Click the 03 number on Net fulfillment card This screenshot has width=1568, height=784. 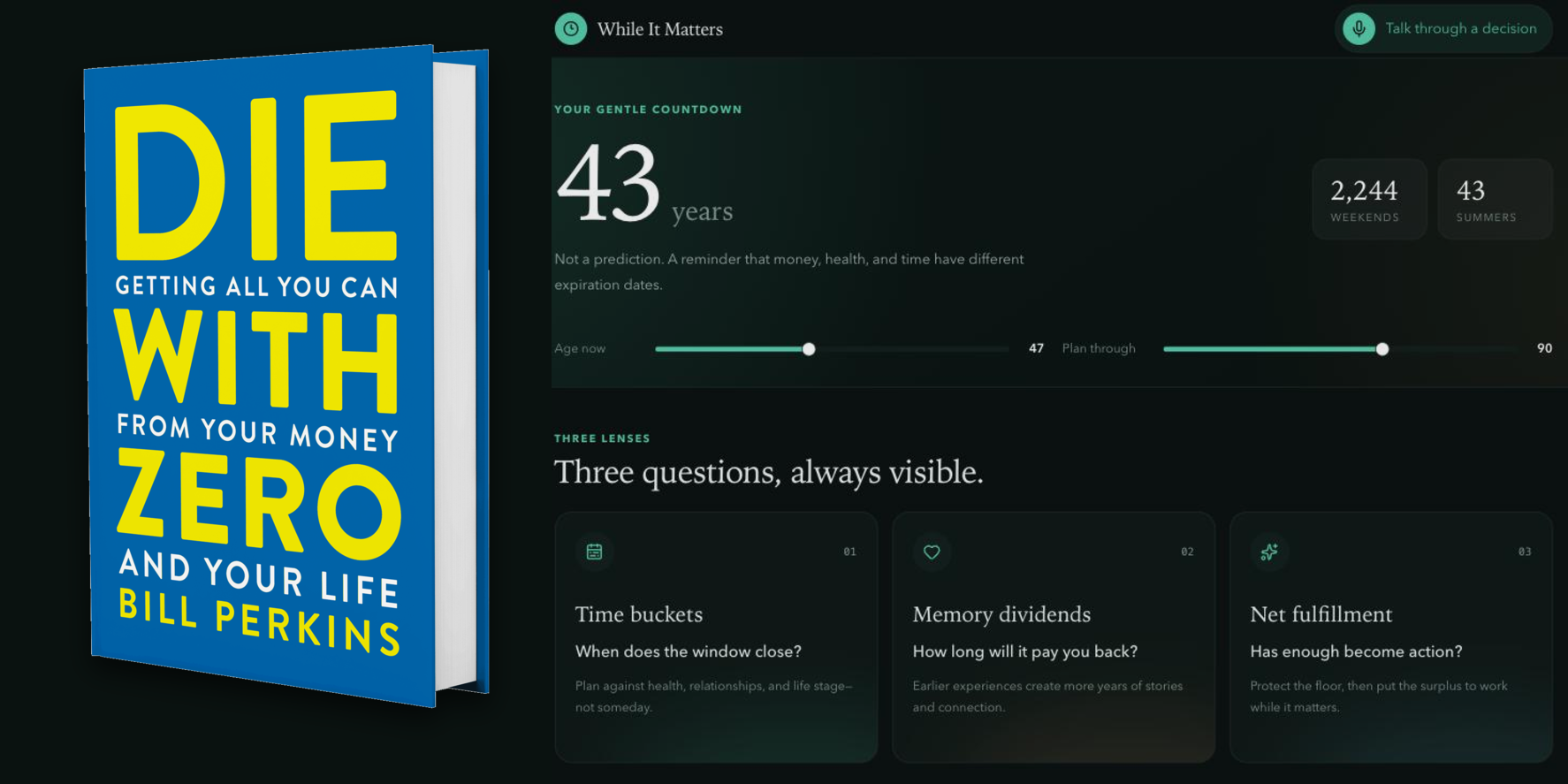[1525, 552]
